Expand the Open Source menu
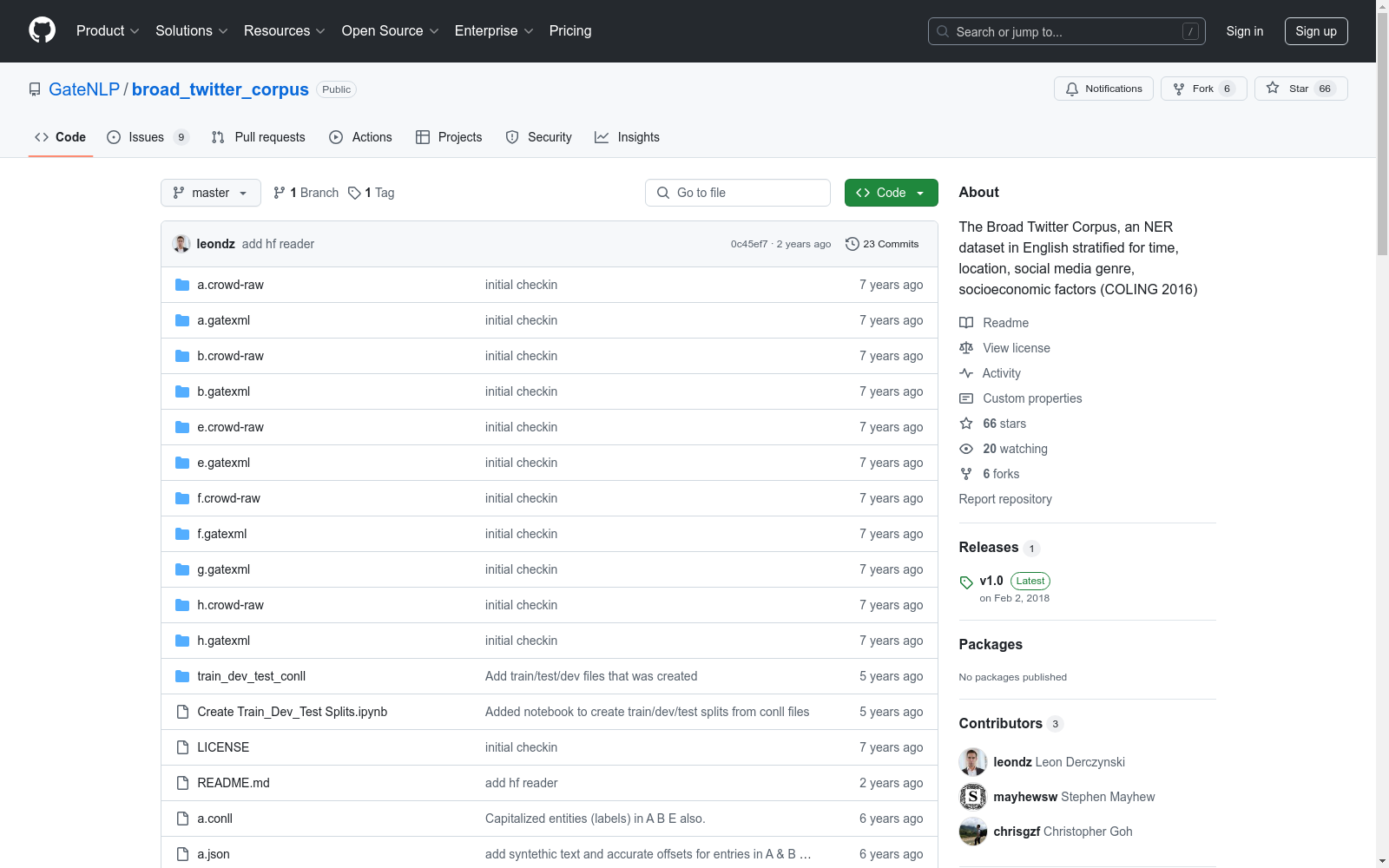The image size is (1389, 868). coord(391,31)
